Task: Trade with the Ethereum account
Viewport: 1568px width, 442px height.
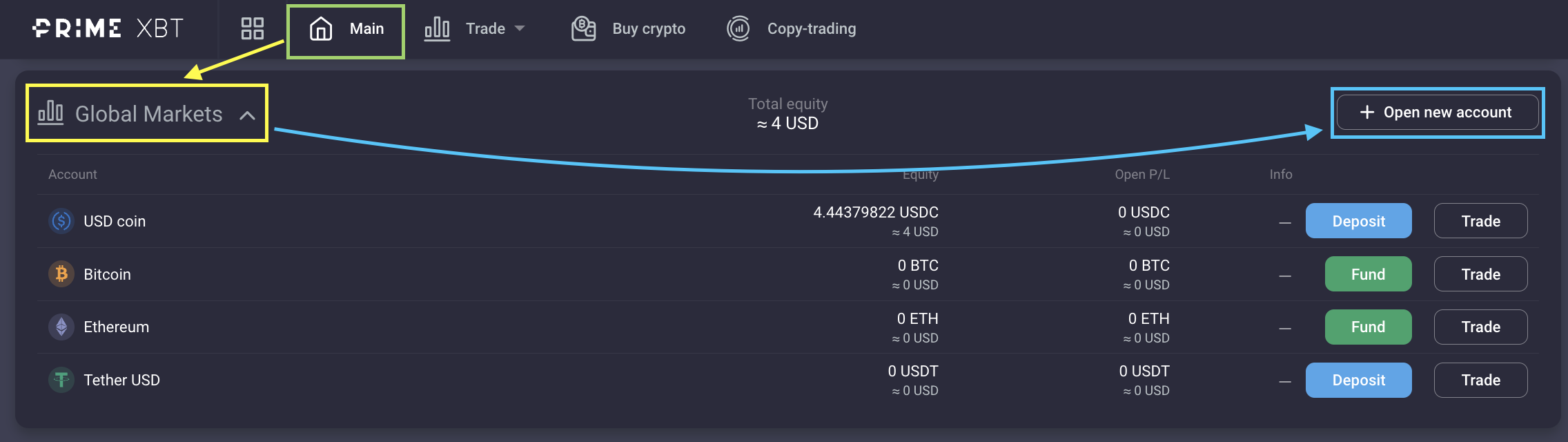Action: pyautogui.click(x=1480, y=327)
